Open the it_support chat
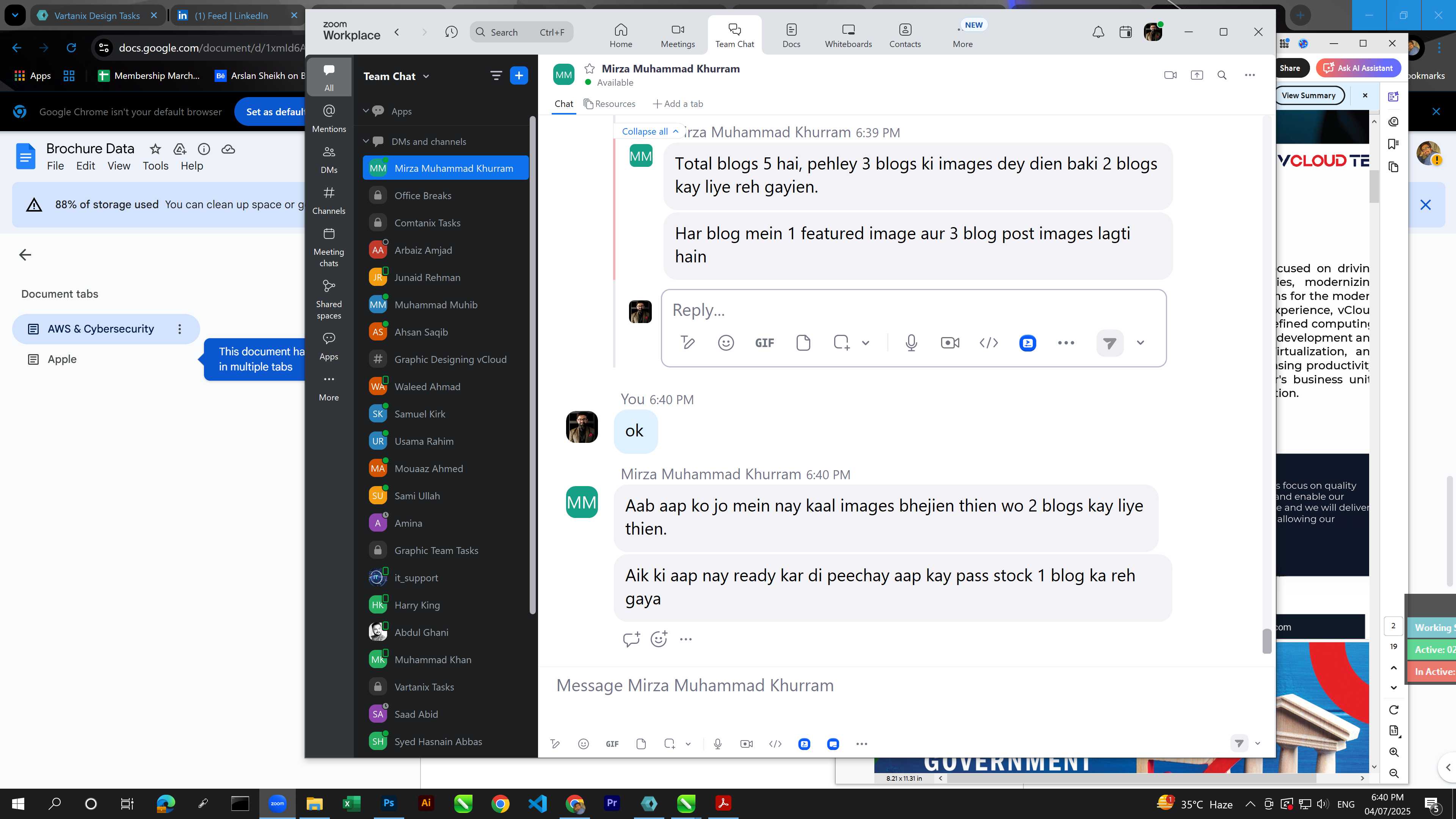 (x=446, y=577)
